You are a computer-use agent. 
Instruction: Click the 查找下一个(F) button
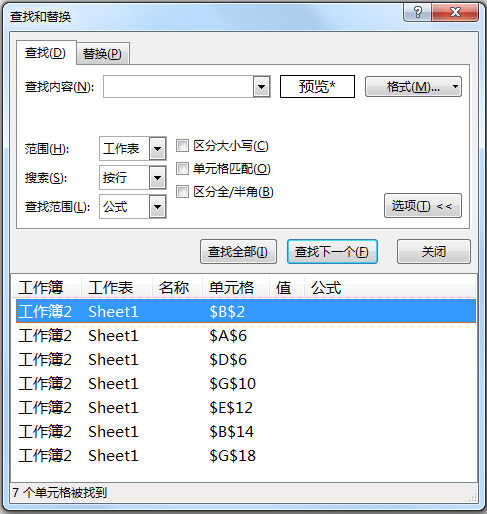[x=332, y=252]
